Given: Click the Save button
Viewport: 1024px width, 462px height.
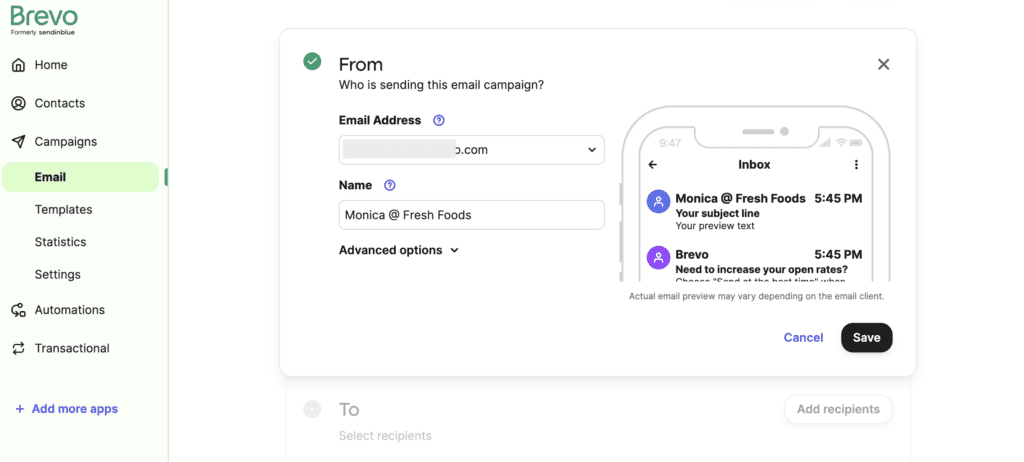Looking at the screenshot, I should click(867, 338).
